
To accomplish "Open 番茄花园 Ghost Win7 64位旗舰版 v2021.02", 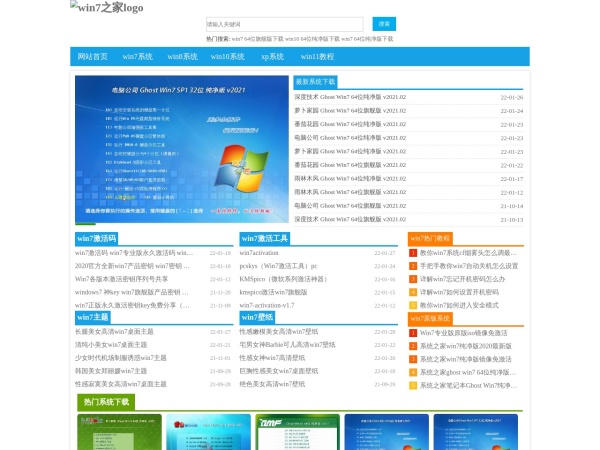I will point(350,165).
